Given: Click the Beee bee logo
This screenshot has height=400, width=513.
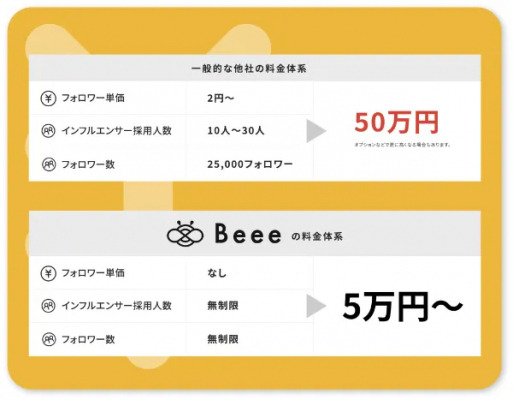Looking at the screenshot, I should click(x=185, y=234).
